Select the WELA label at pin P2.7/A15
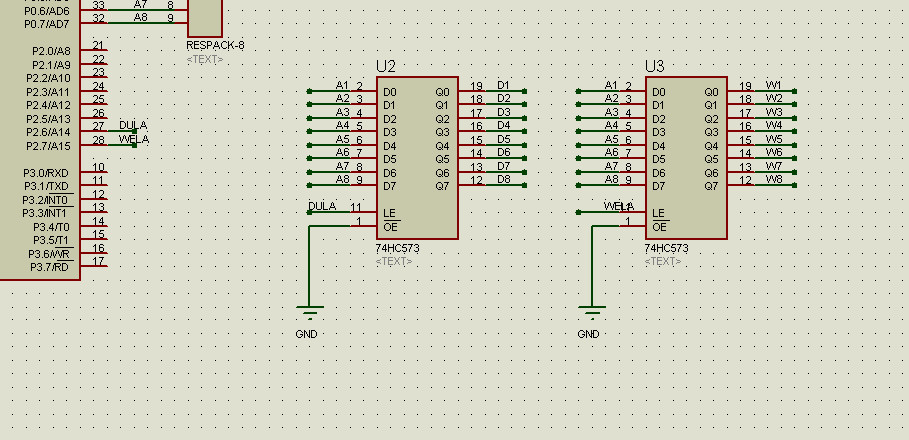The image size is (909, 440). [133, 139]
